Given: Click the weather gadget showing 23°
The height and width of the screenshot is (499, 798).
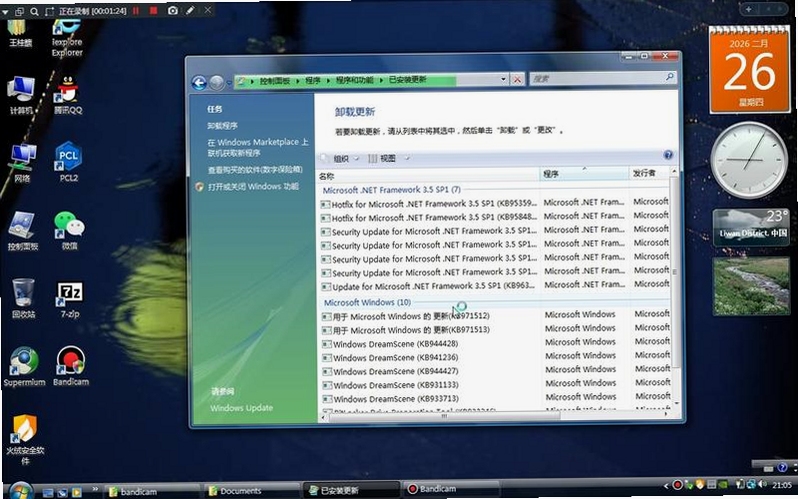Looking at the screenshot, I should [751, 227].
